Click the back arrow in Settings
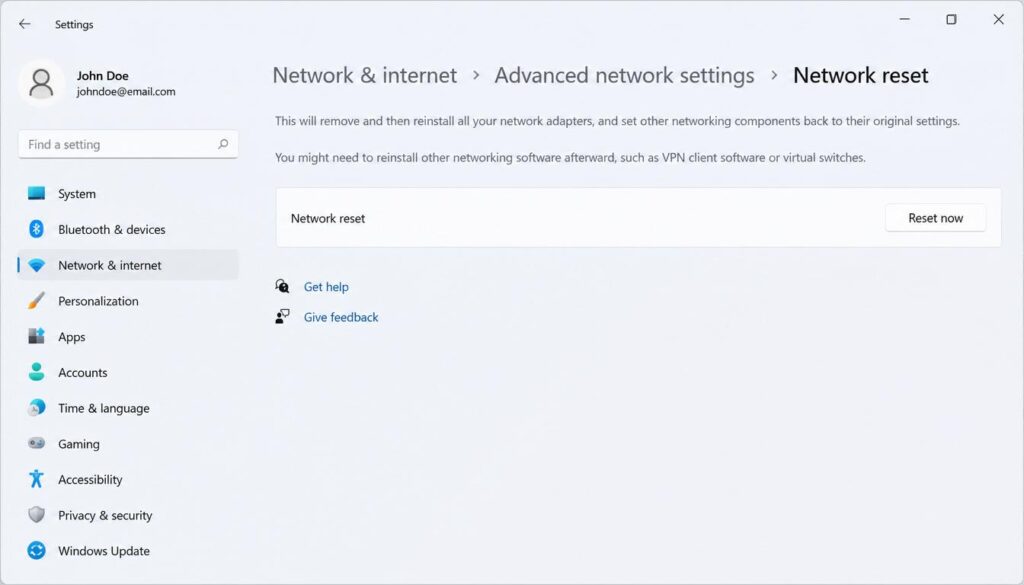The image size is (1024, 585). [25, 24]
